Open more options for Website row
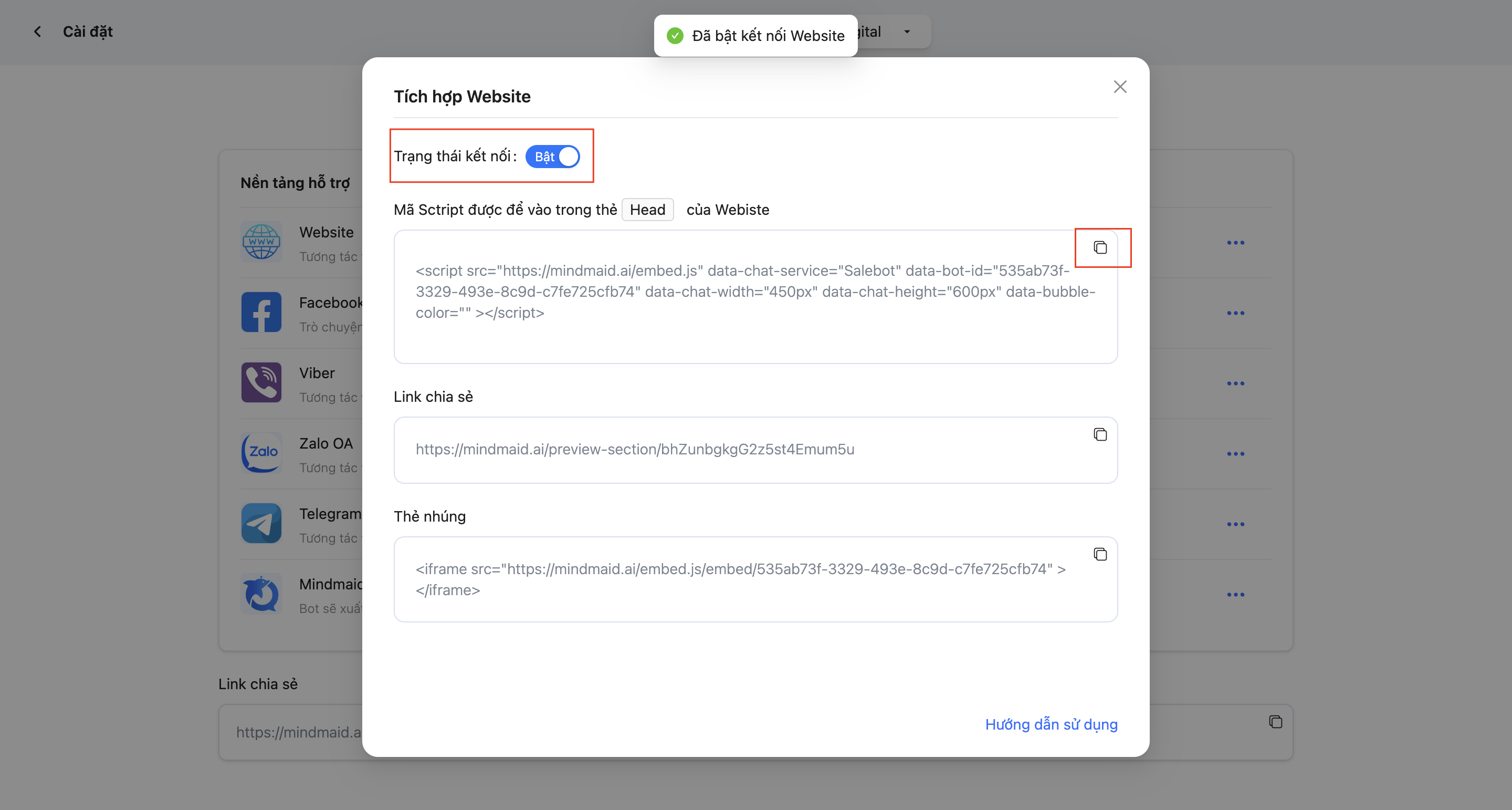 [1235, 243]
